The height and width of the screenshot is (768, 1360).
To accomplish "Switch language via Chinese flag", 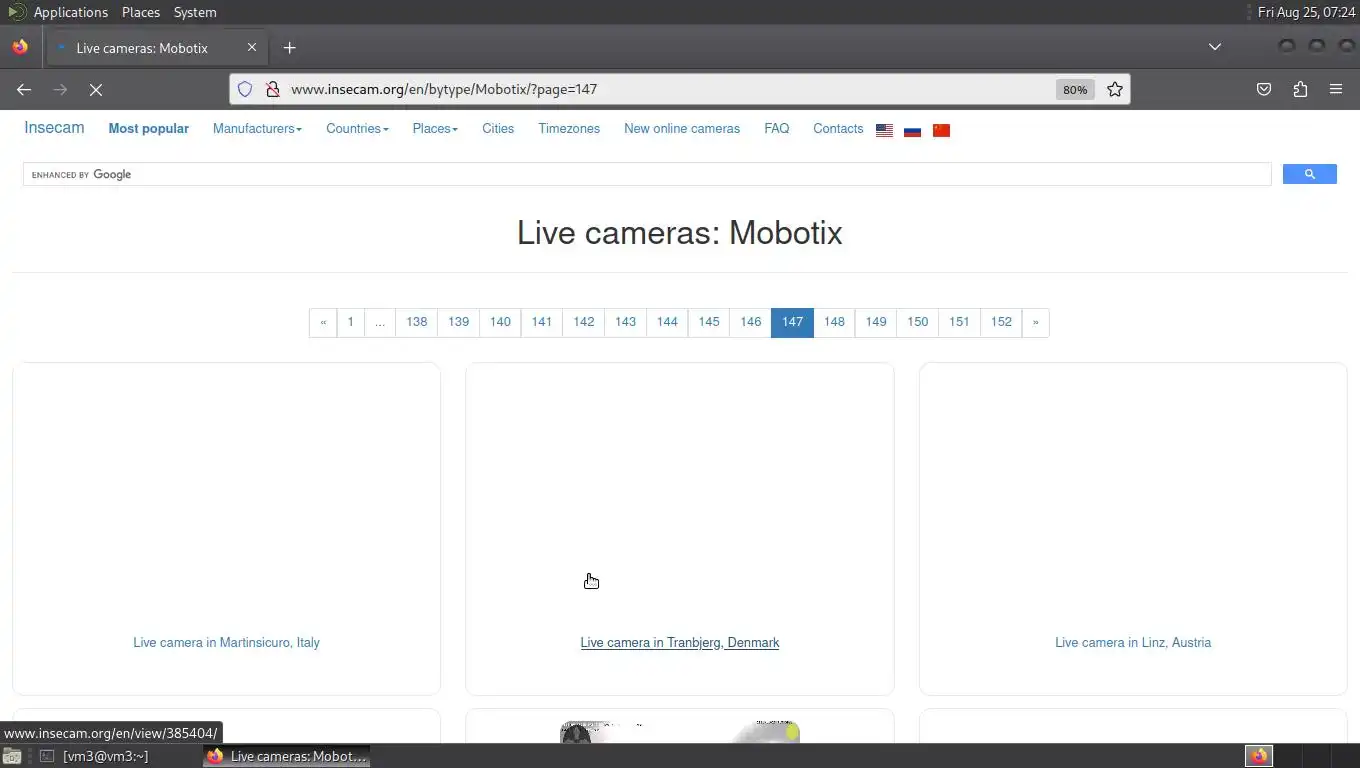I will click(941, 130).
